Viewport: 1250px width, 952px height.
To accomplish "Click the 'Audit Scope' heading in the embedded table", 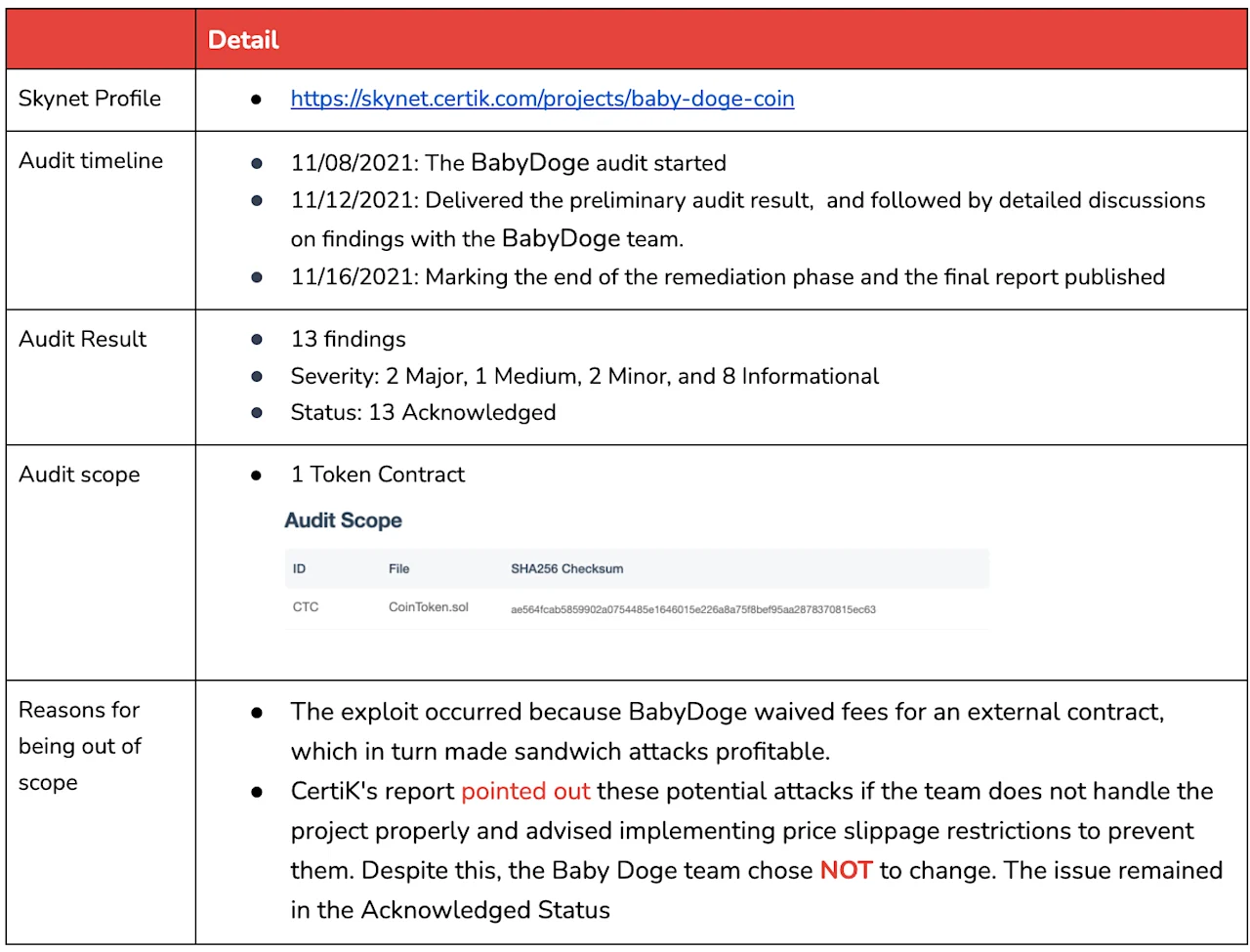I will (343, 520).
